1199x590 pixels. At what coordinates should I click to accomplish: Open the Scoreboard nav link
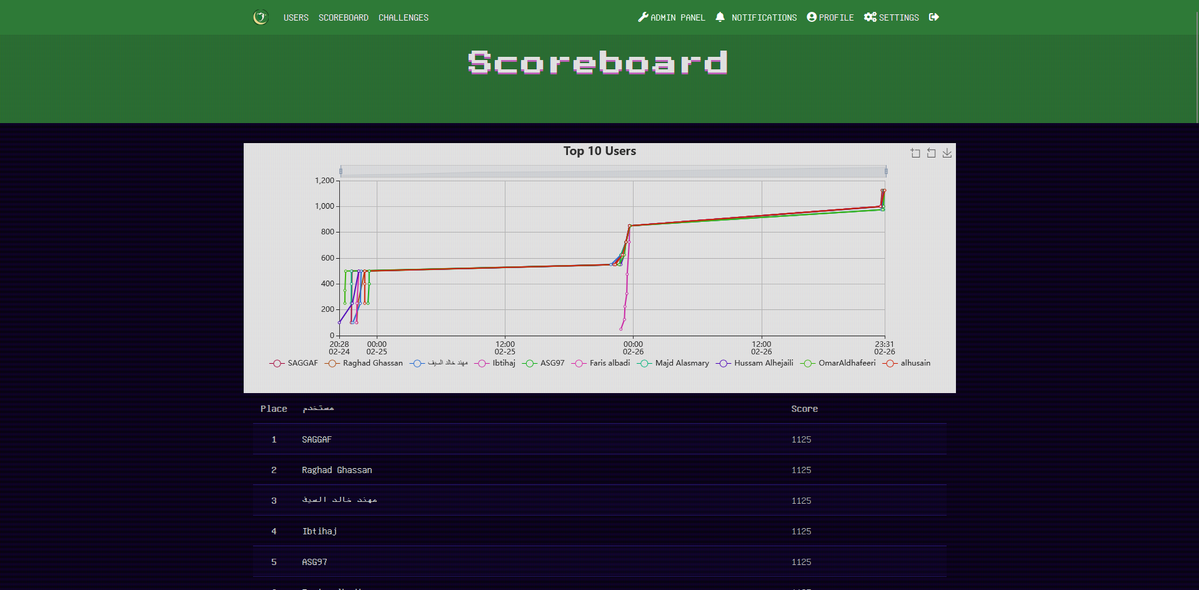coord(343,18)
